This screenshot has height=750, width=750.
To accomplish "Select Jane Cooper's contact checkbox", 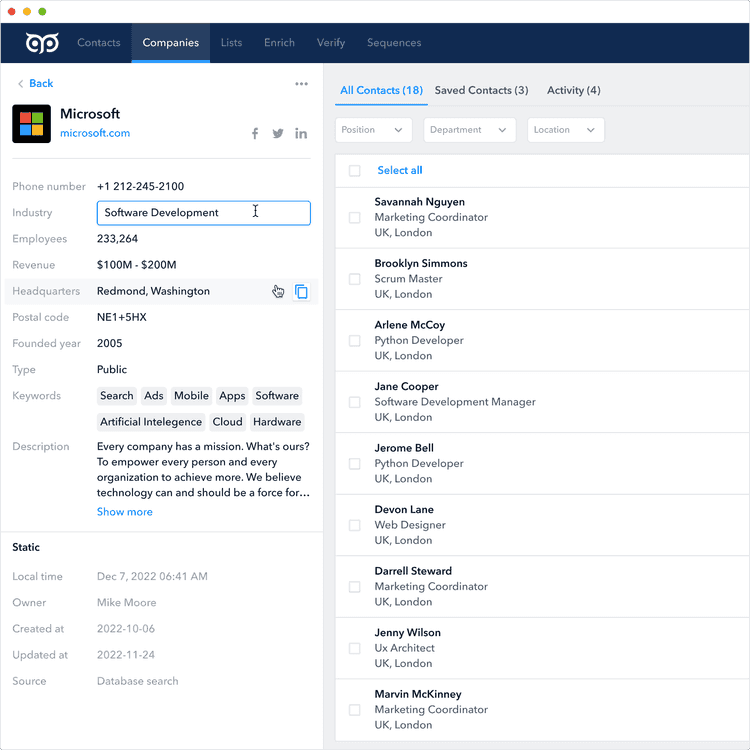I will coord(355,402).
